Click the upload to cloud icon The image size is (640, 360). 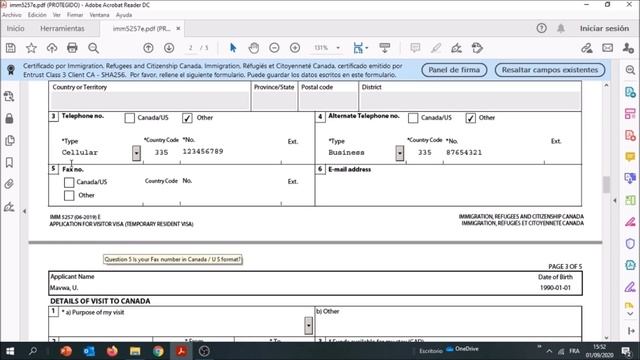[x=52, y=48]
